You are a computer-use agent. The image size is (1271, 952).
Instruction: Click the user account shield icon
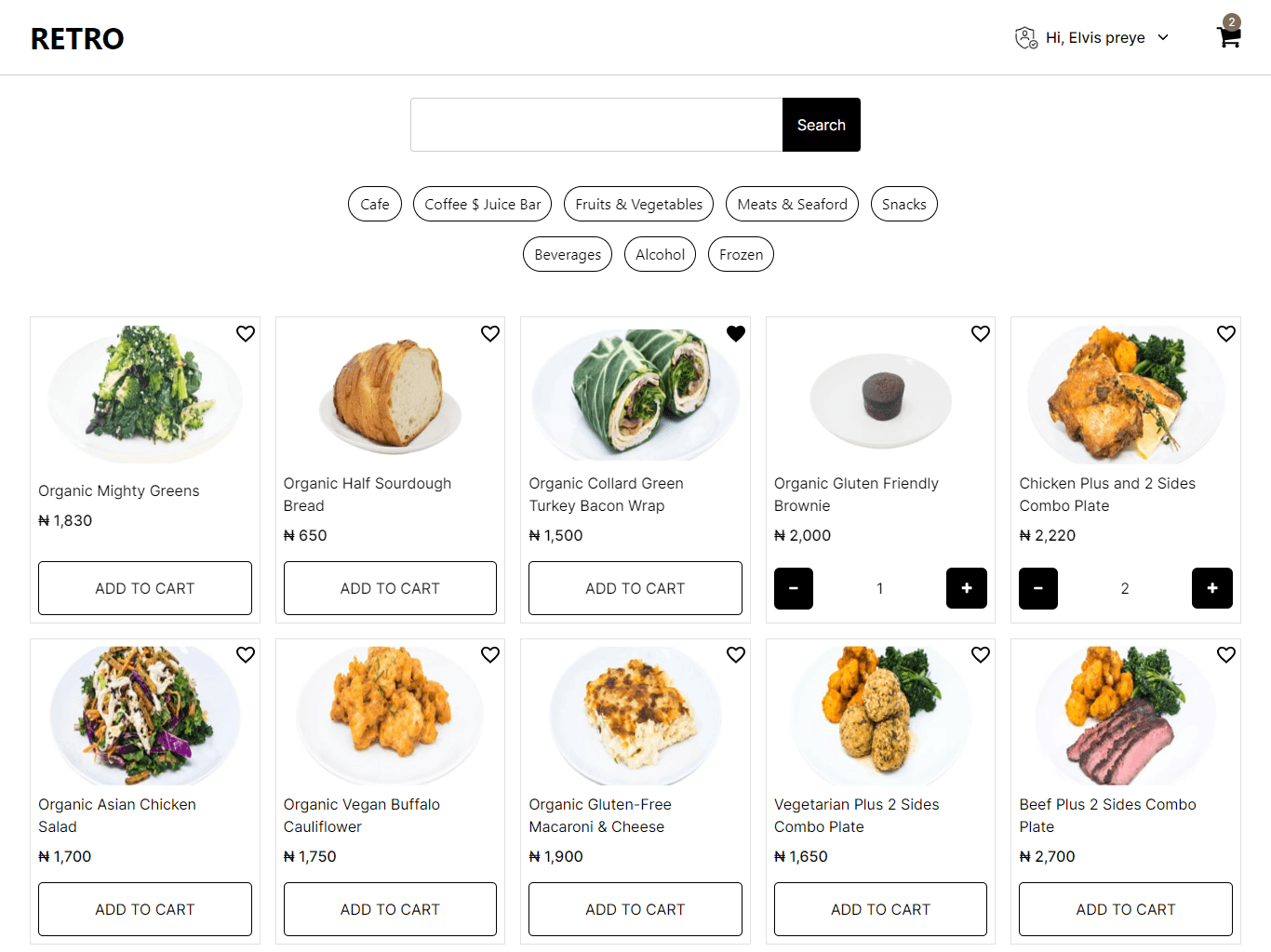[1025, 38]
